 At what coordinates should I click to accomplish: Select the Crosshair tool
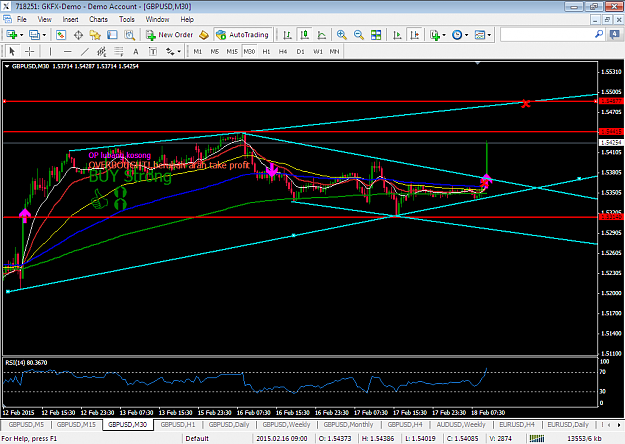[29, 51]
